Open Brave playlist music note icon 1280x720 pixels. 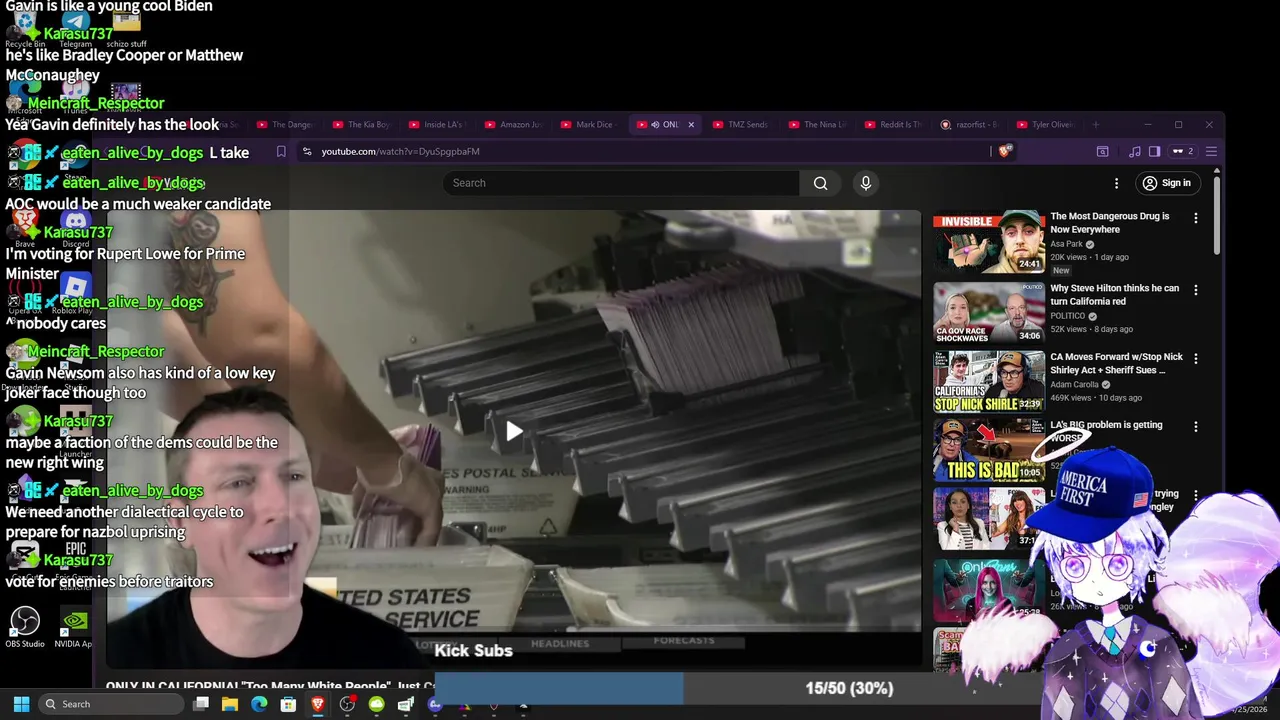click(x=1134, y=151)
